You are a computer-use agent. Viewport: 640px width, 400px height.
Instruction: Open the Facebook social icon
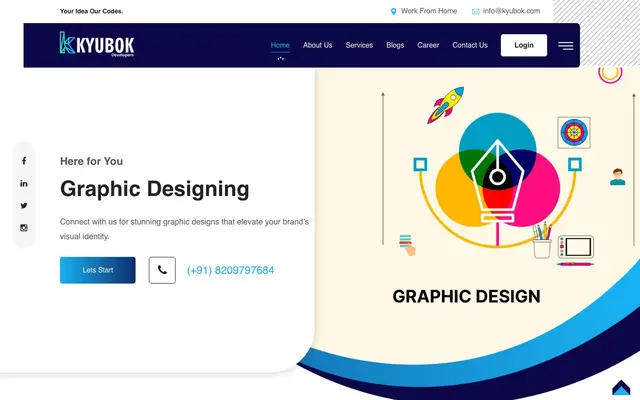pos(24,161)
